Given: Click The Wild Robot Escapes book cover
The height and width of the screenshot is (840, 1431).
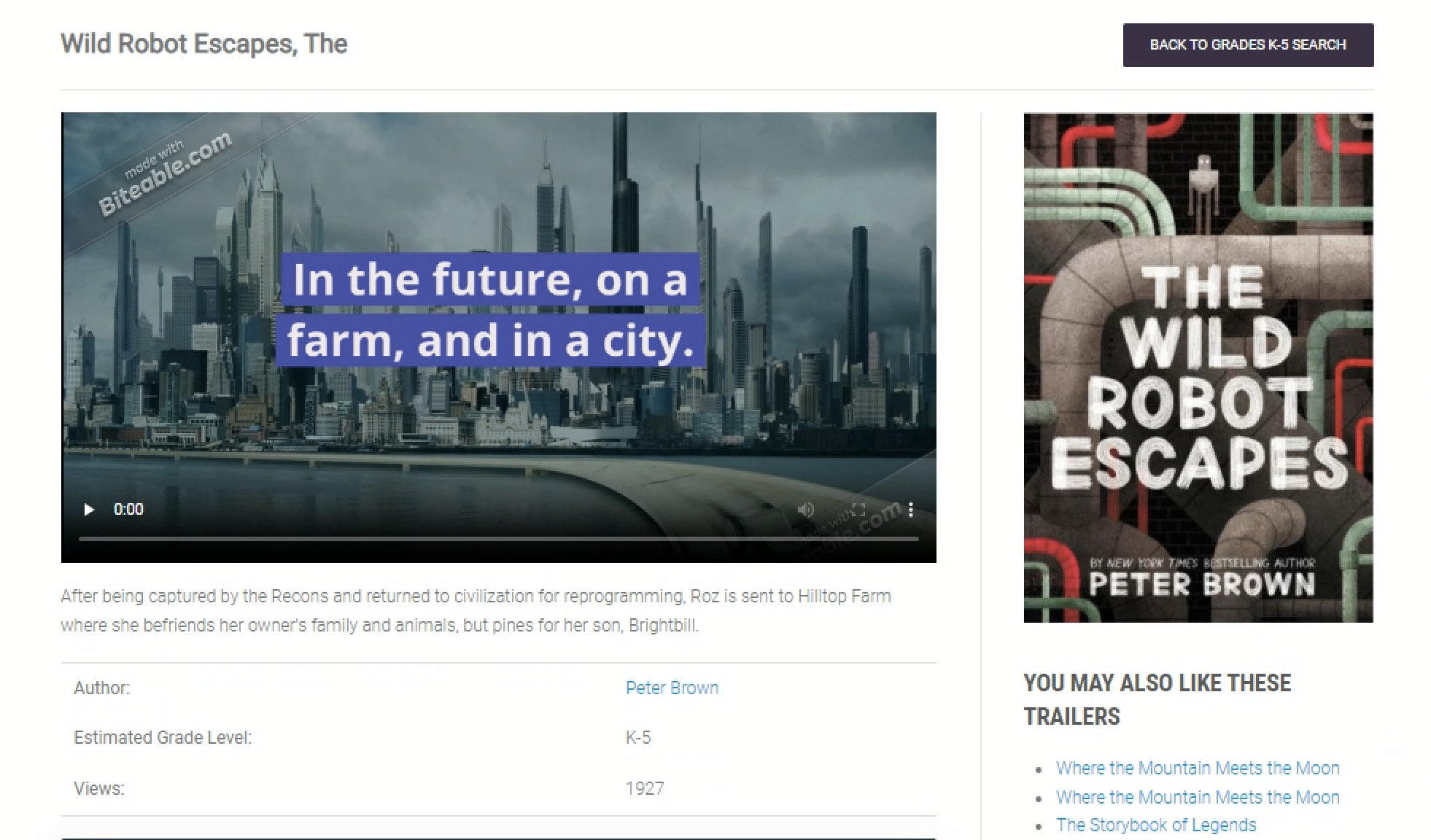Looking at the screenshot, I should click(x=1198, y=367).
